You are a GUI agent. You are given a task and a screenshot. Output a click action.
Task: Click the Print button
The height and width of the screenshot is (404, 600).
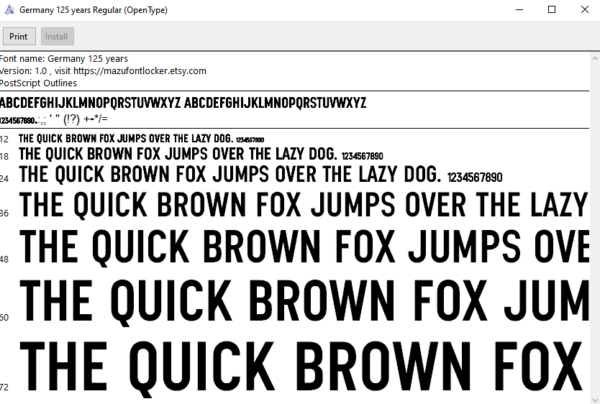[x=19, y=36]
